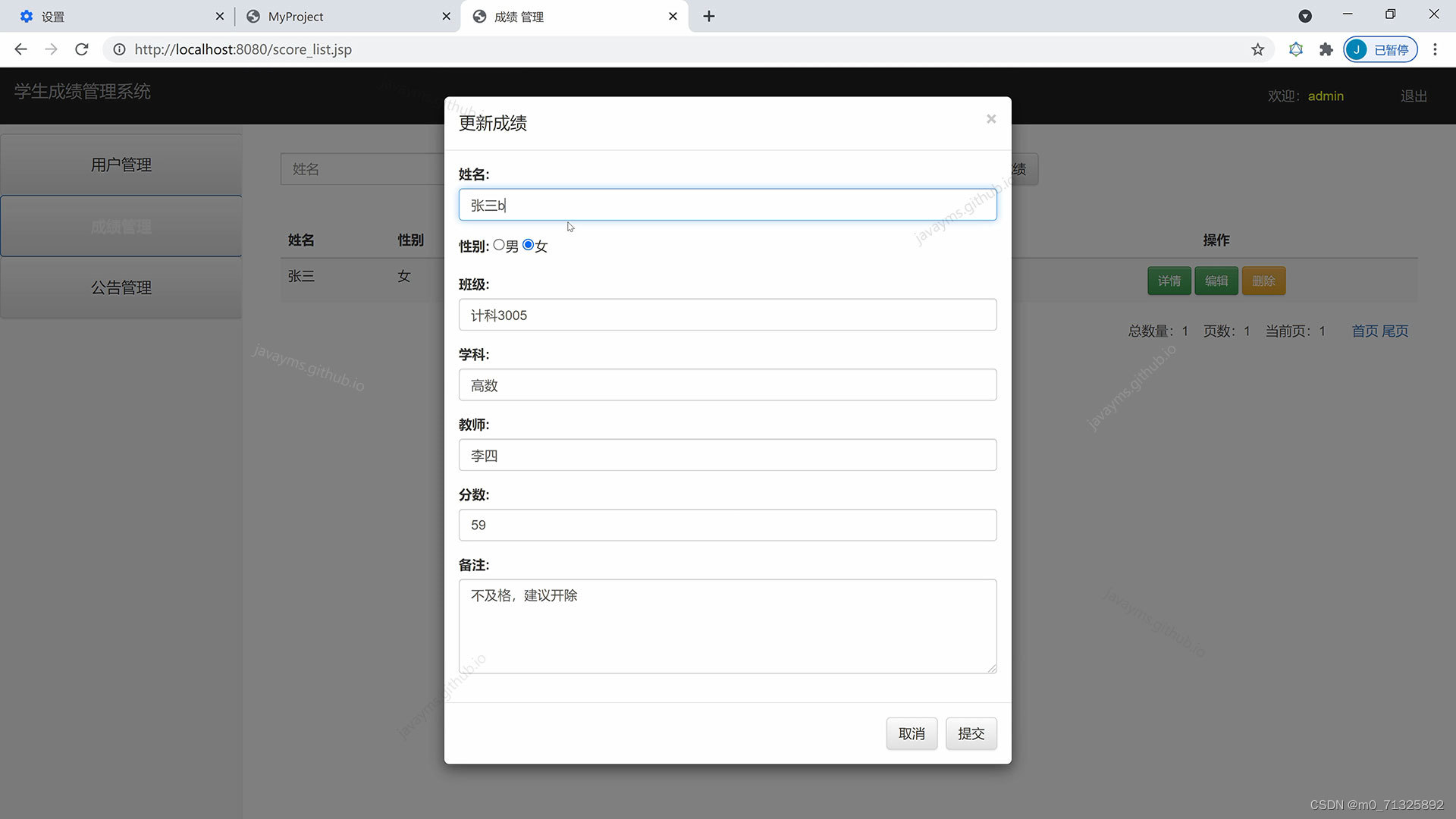Open 公告管理 in the sidebar

click(x=121, y=287)
